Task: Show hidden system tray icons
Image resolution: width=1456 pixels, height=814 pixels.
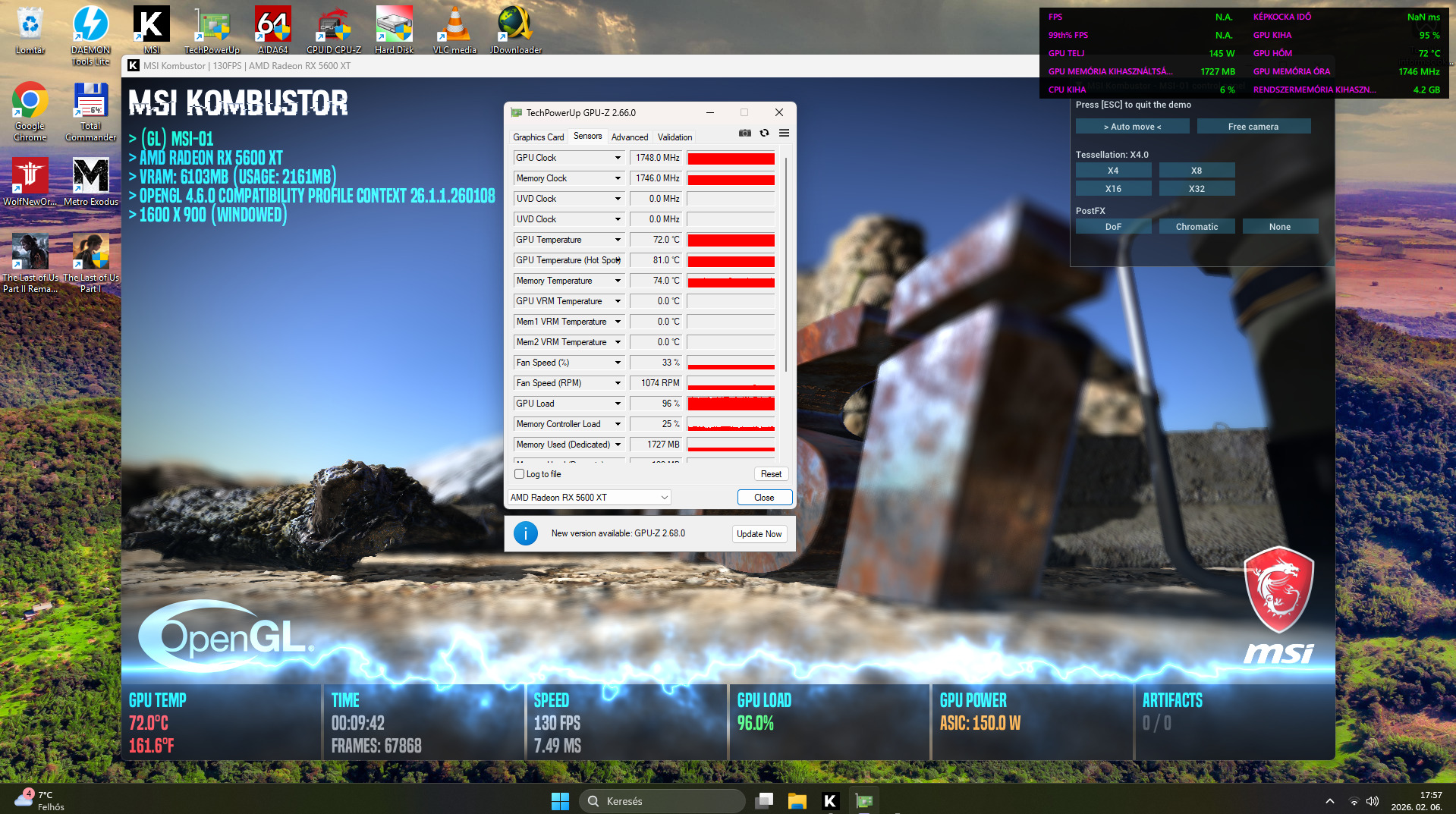Action: 1329,801
